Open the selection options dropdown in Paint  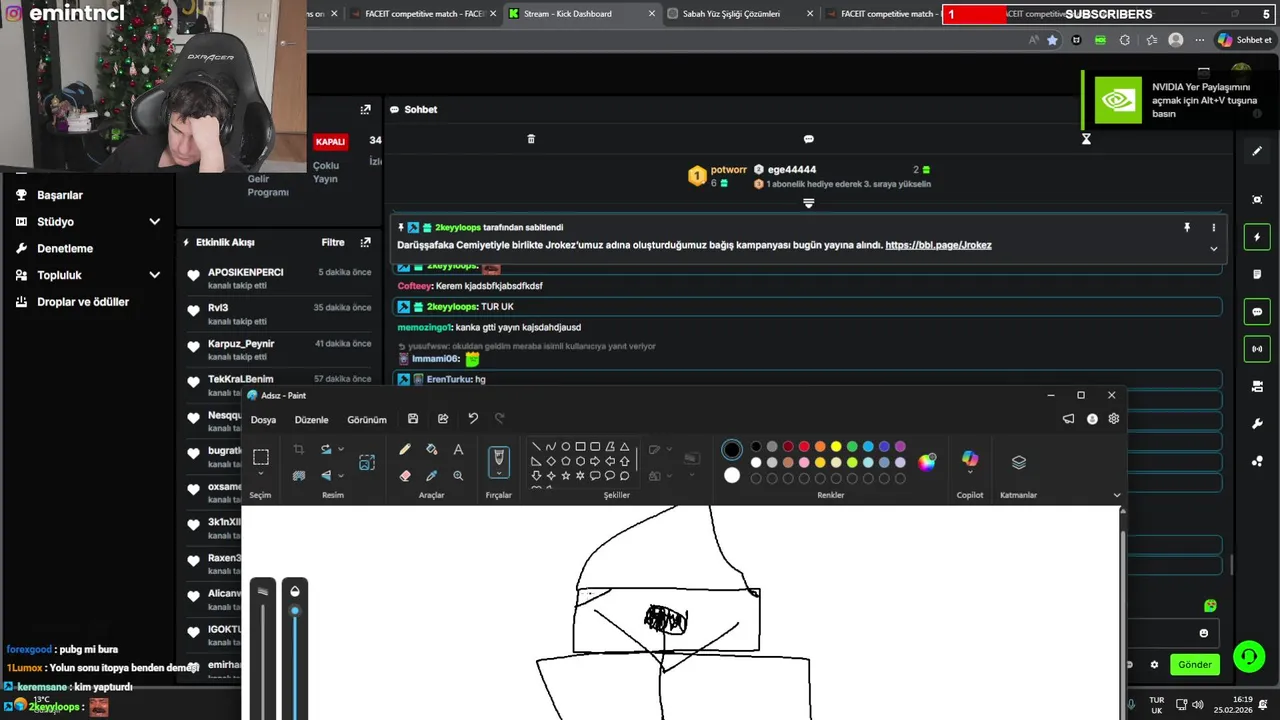tap(261, 474)
